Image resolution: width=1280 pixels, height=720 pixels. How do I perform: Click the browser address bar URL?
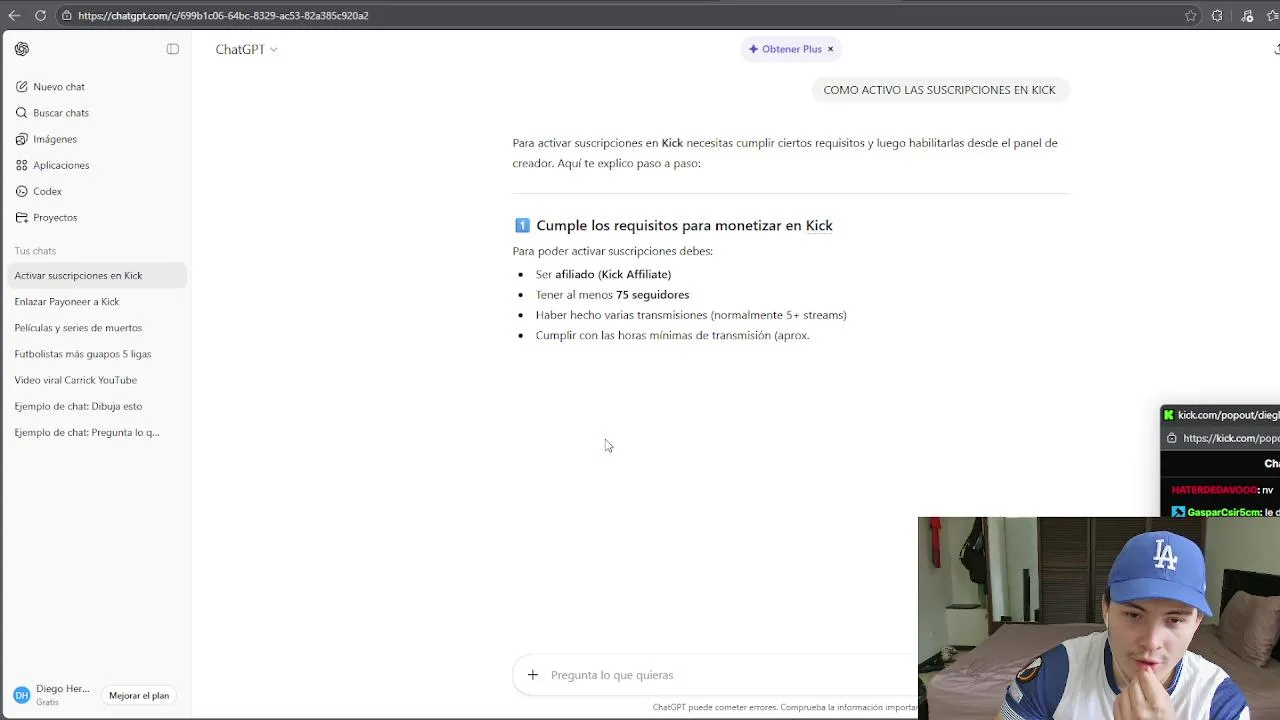pyautogui.click(x=223, y=16)
